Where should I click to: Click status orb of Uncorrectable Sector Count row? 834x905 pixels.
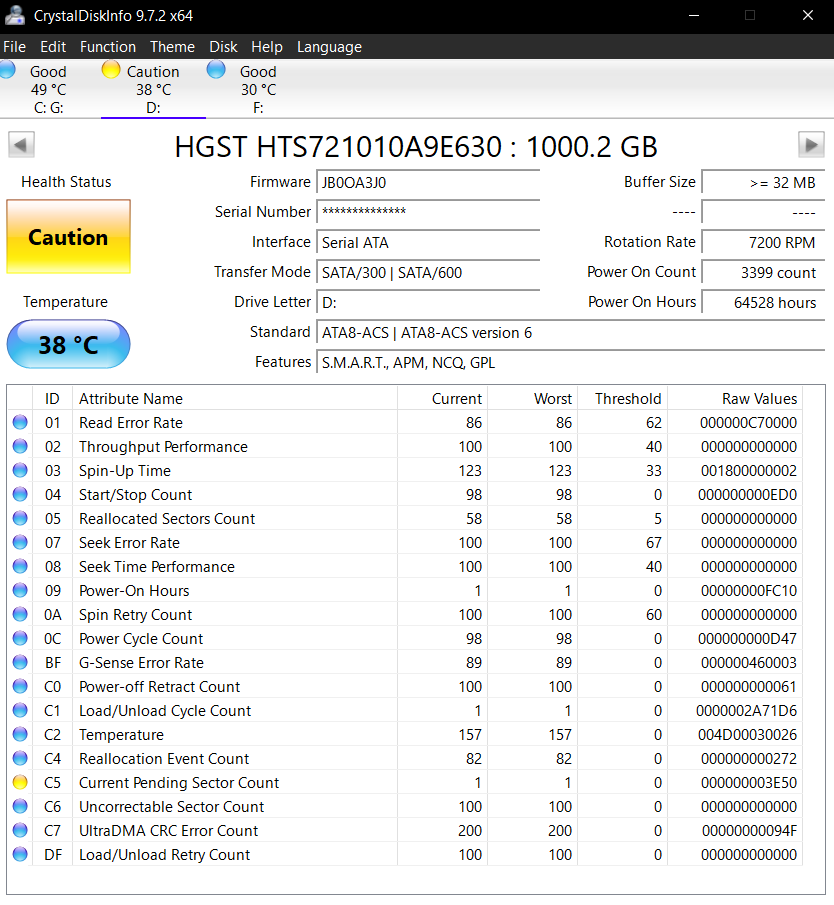click(x=20, y=806)
